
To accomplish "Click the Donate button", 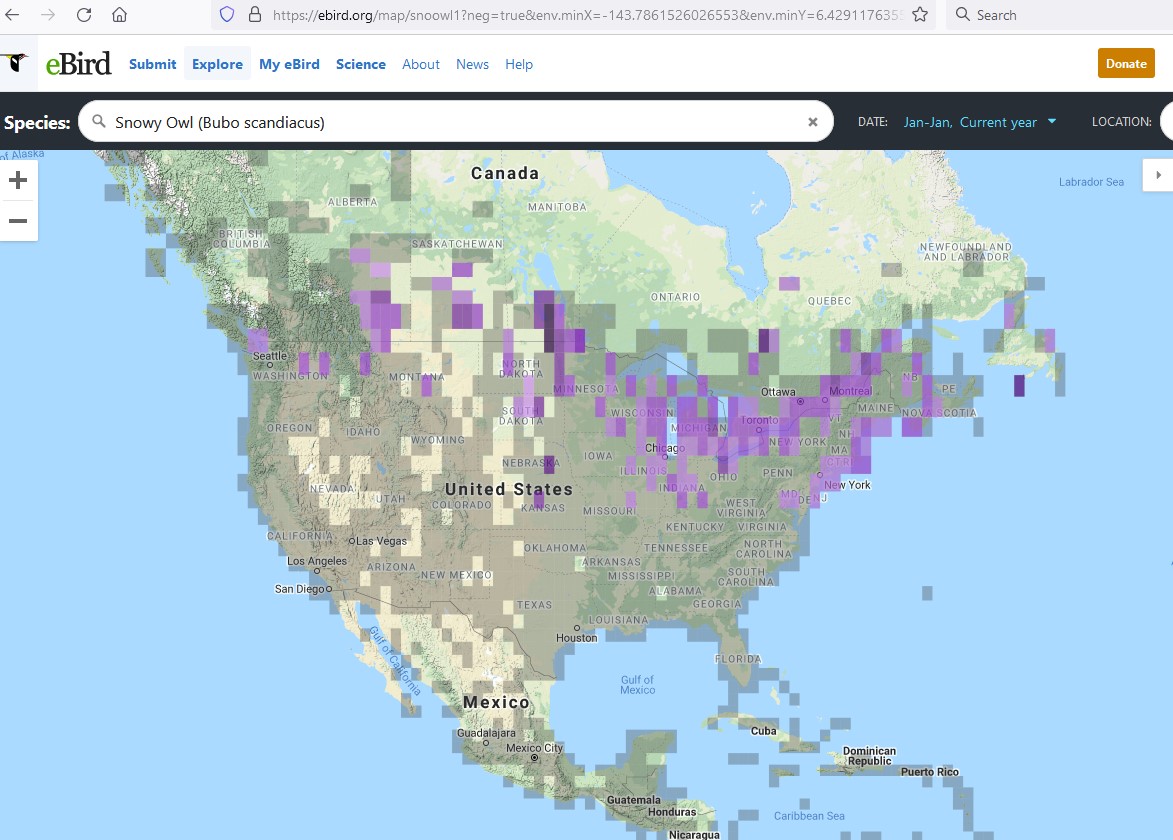I will pyautogui.click(x=1126, y=63).
